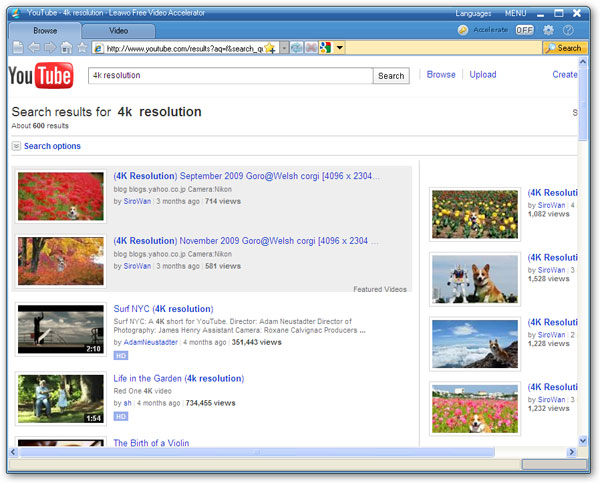
Task: Switch to the Browse tab
Action: (45, 30)
